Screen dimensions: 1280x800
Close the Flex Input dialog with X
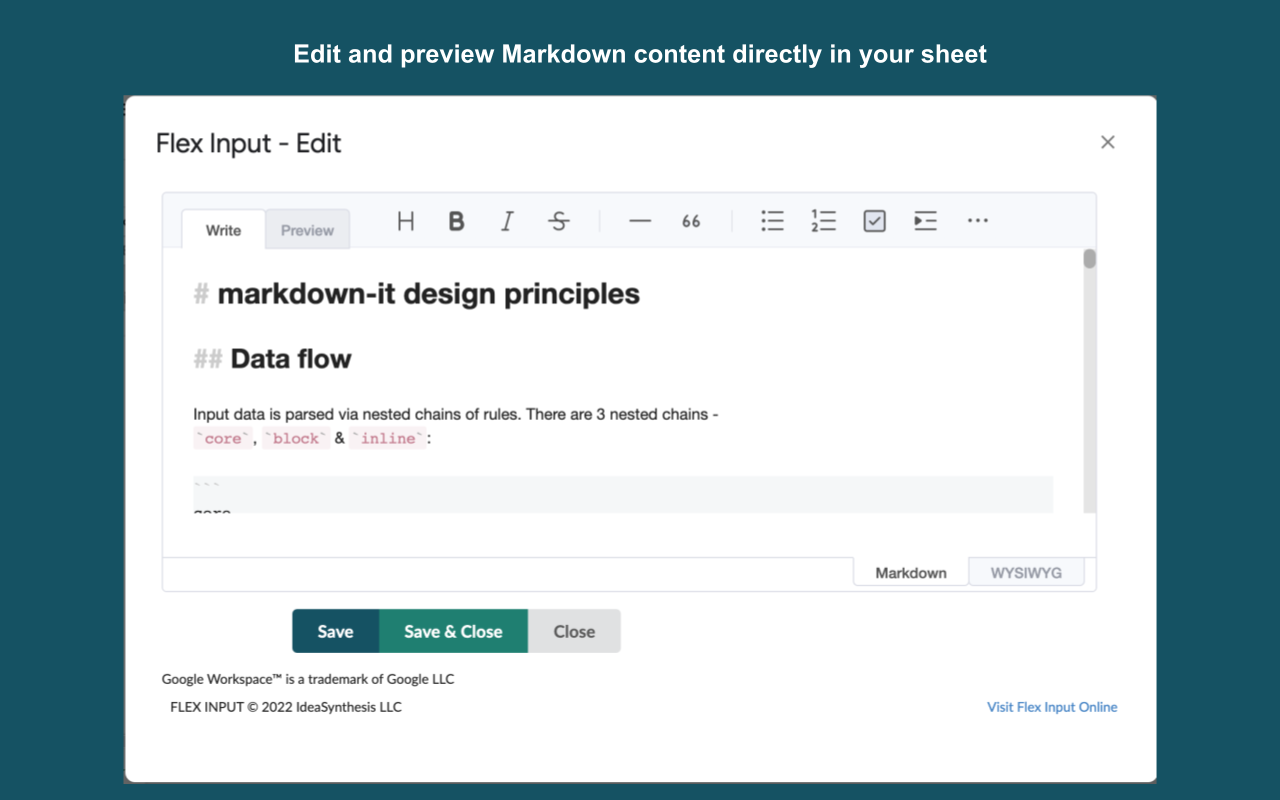[x=1107, y=142]
